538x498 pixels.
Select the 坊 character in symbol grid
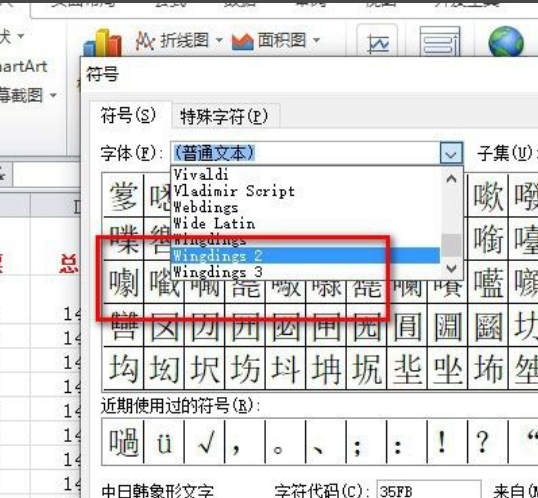coord(245,368)
